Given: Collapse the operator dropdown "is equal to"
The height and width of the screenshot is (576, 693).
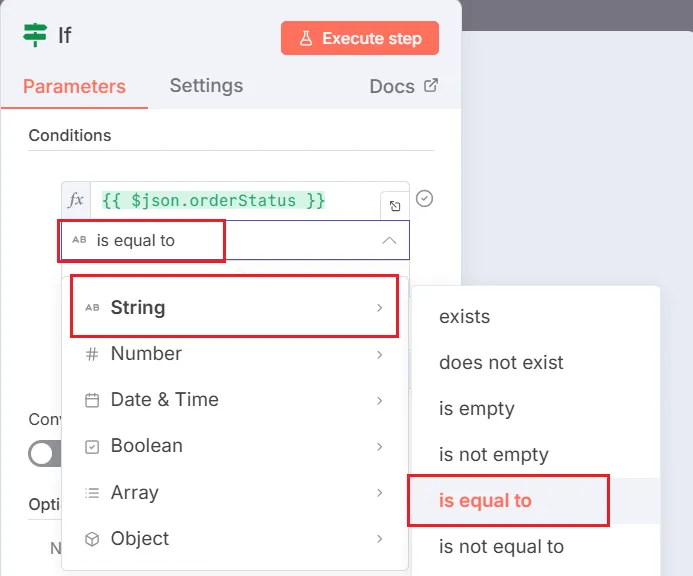Looking at the screenshot, I should click(x=389, y=240).
